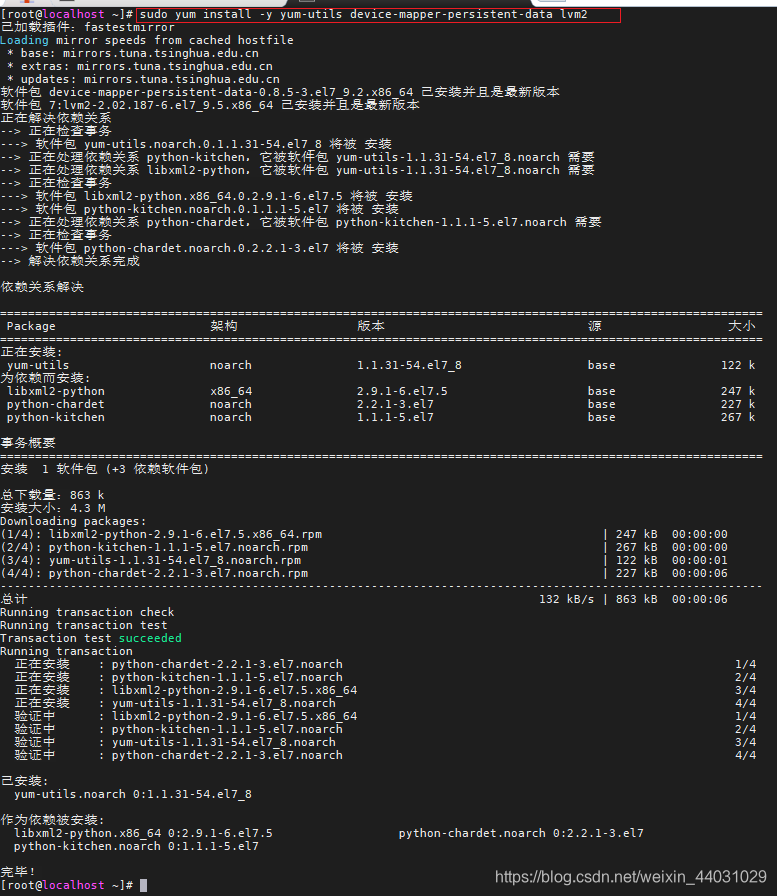The image size is (777, 896).
Task: Click '(4/4): python-chardet-2.2.1-3.el7.noarch.rpm' download line
Action: [x=364, y=574]
